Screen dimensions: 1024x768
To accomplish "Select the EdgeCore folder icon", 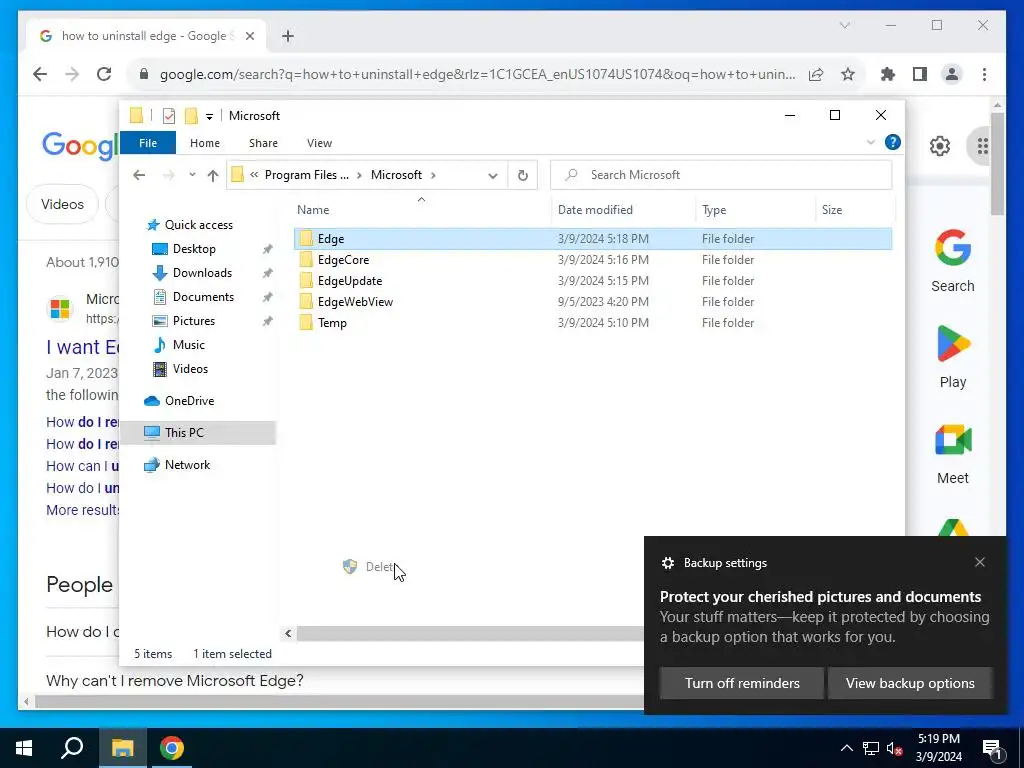I will pyautogui.click(x=306, y=260).
